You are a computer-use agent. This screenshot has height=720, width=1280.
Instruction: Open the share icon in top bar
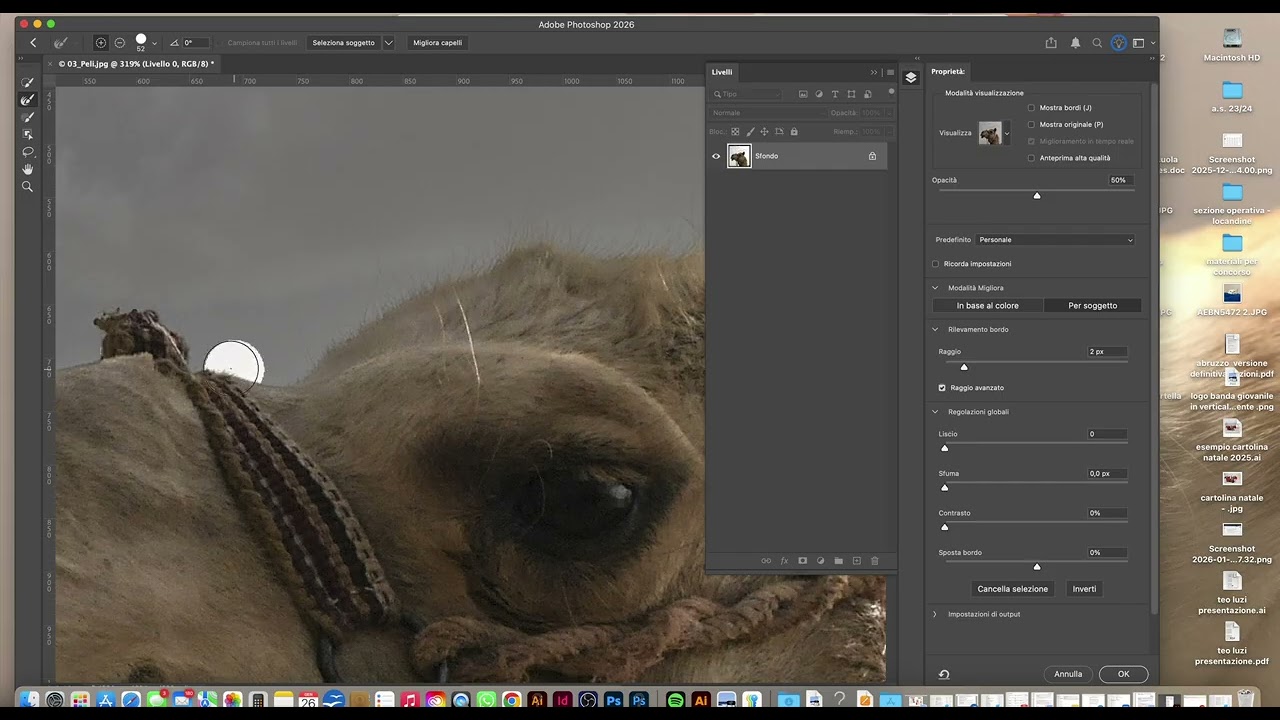click(x=1051, y=43)
